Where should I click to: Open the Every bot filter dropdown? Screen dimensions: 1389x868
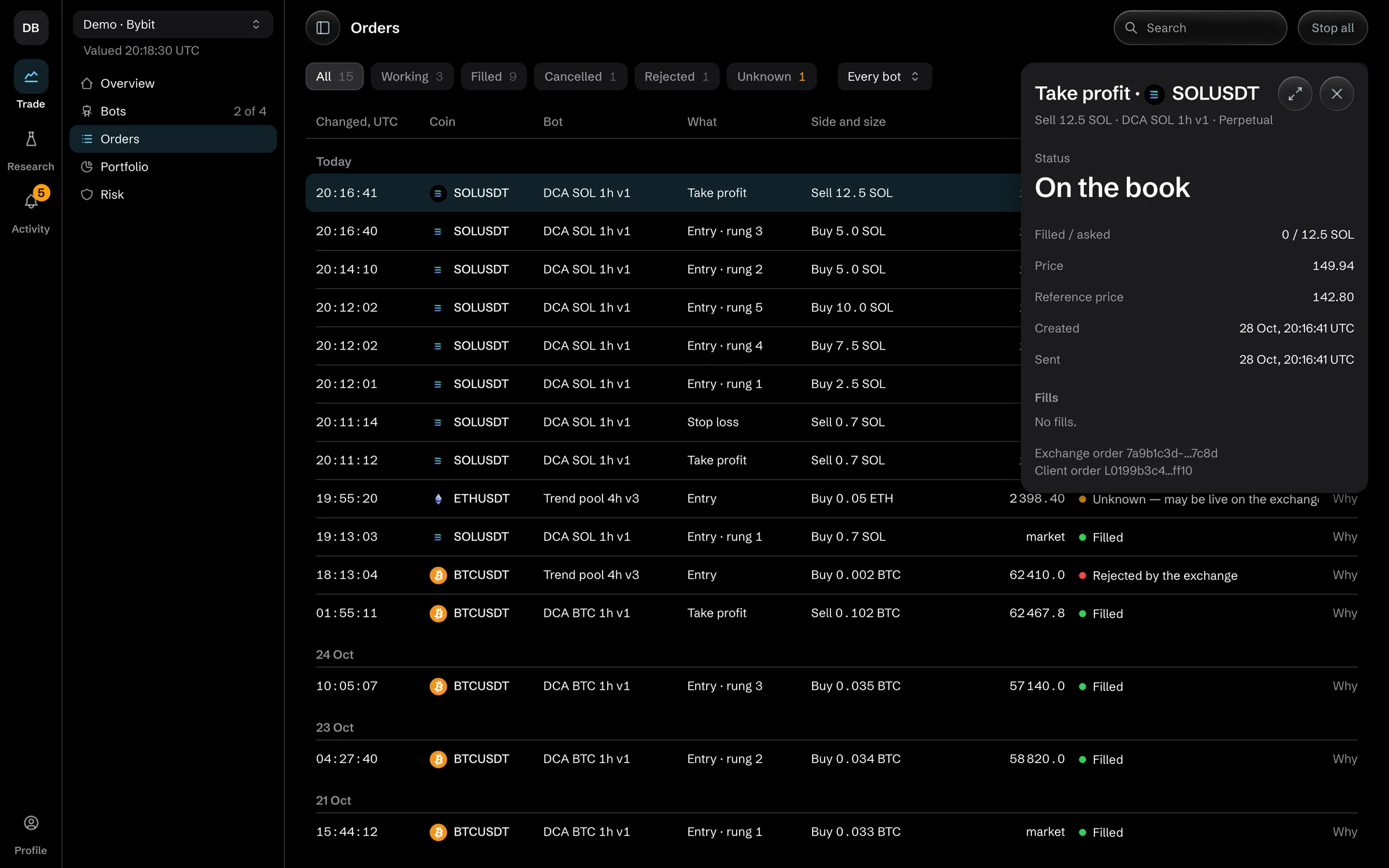(884, 76)
